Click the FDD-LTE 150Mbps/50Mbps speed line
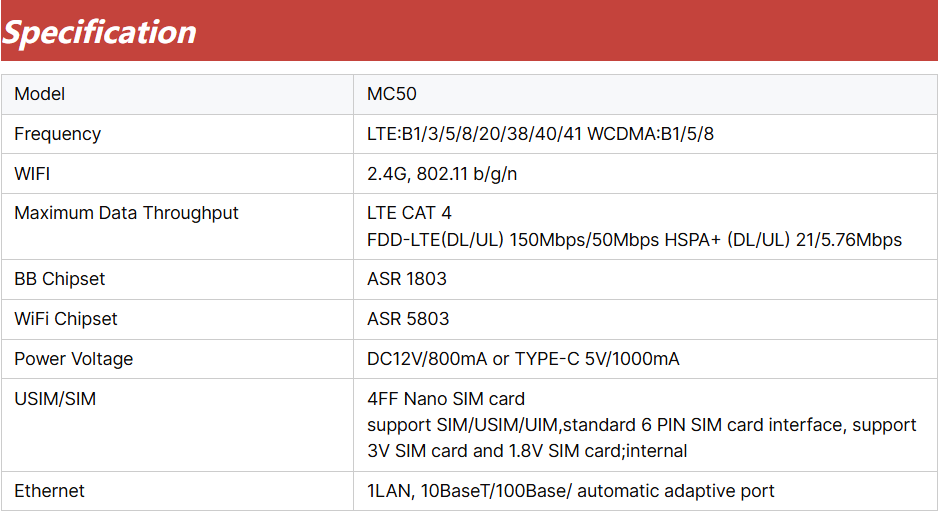The height and width of the screenshot is (514, 940). click(x=634, y=240)
